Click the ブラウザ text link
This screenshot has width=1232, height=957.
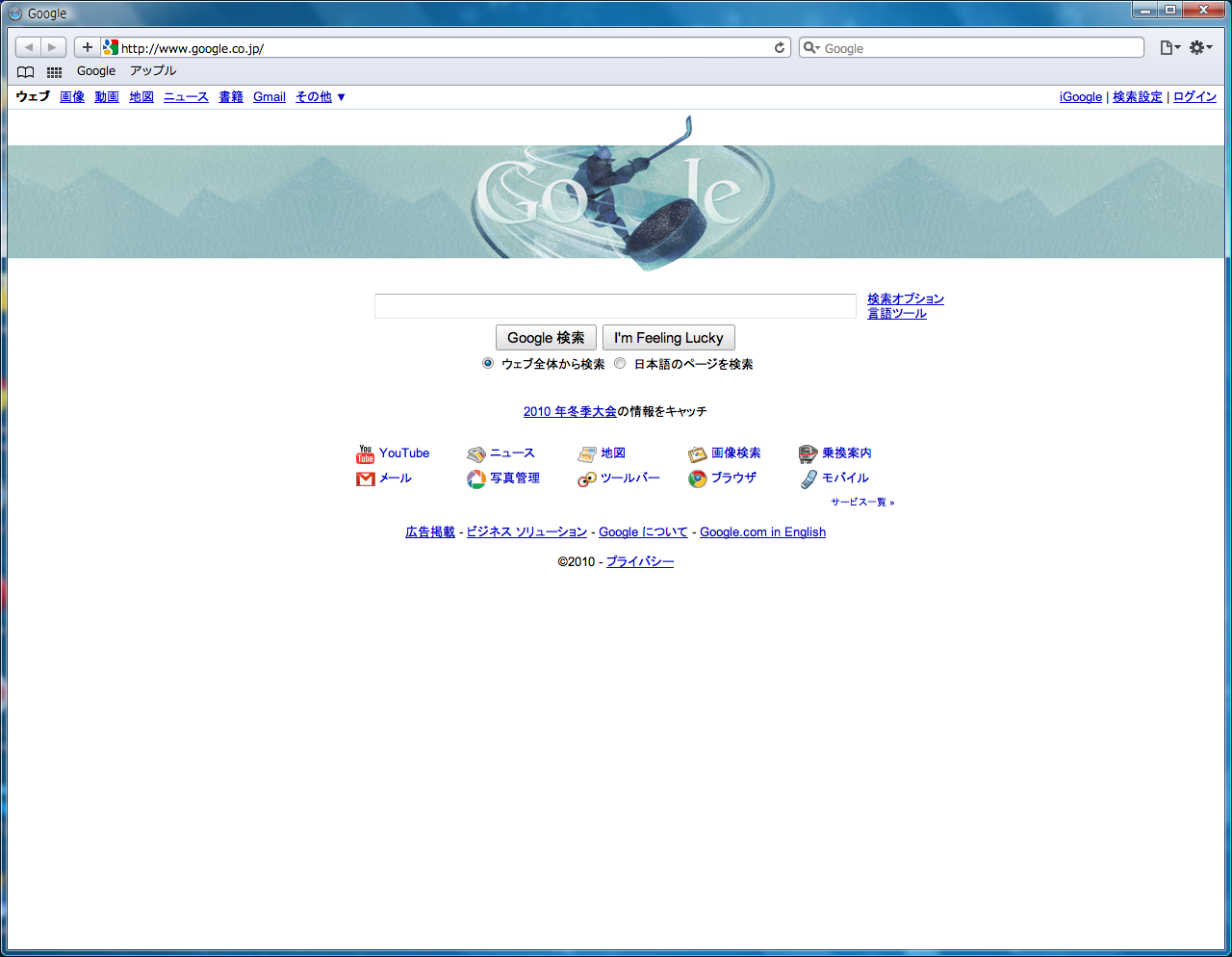(733, 478)
